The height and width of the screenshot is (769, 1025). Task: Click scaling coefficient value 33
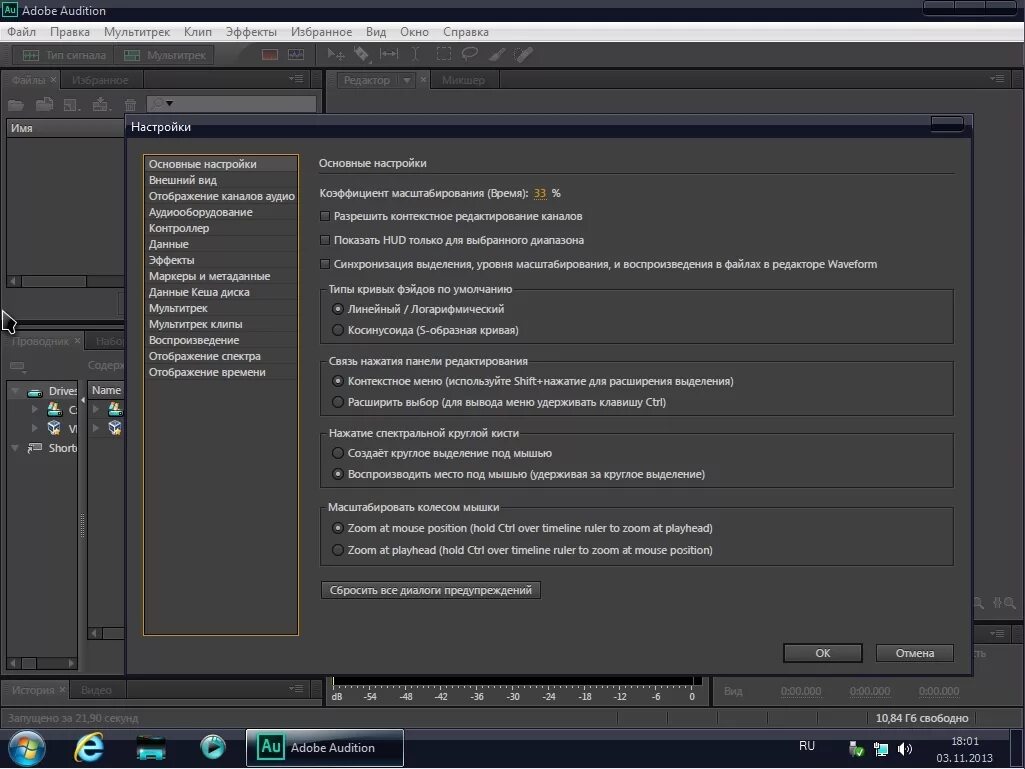point(539,193)
